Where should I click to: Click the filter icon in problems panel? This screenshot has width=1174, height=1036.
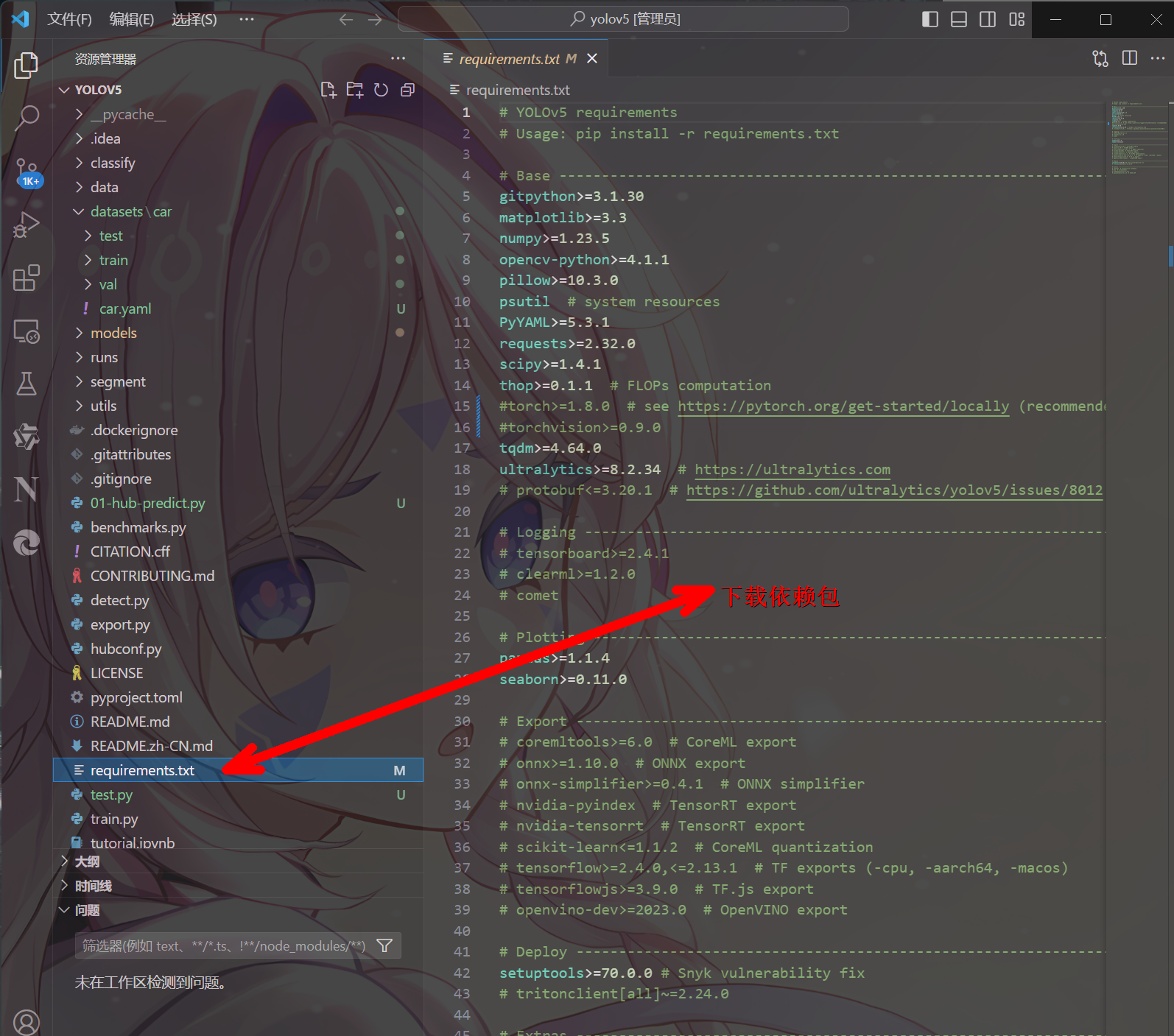(384, 945)
